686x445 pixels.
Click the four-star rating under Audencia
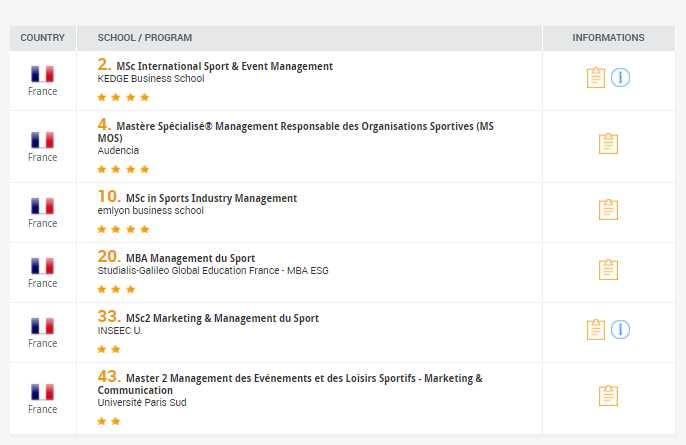(x=123, y=169)
